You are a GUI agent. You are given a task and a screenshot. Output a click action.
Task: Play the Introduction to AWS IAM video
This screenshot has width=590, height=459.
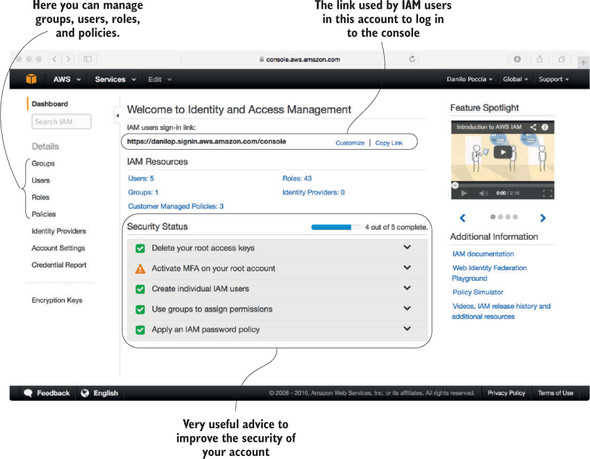point(502,152)
